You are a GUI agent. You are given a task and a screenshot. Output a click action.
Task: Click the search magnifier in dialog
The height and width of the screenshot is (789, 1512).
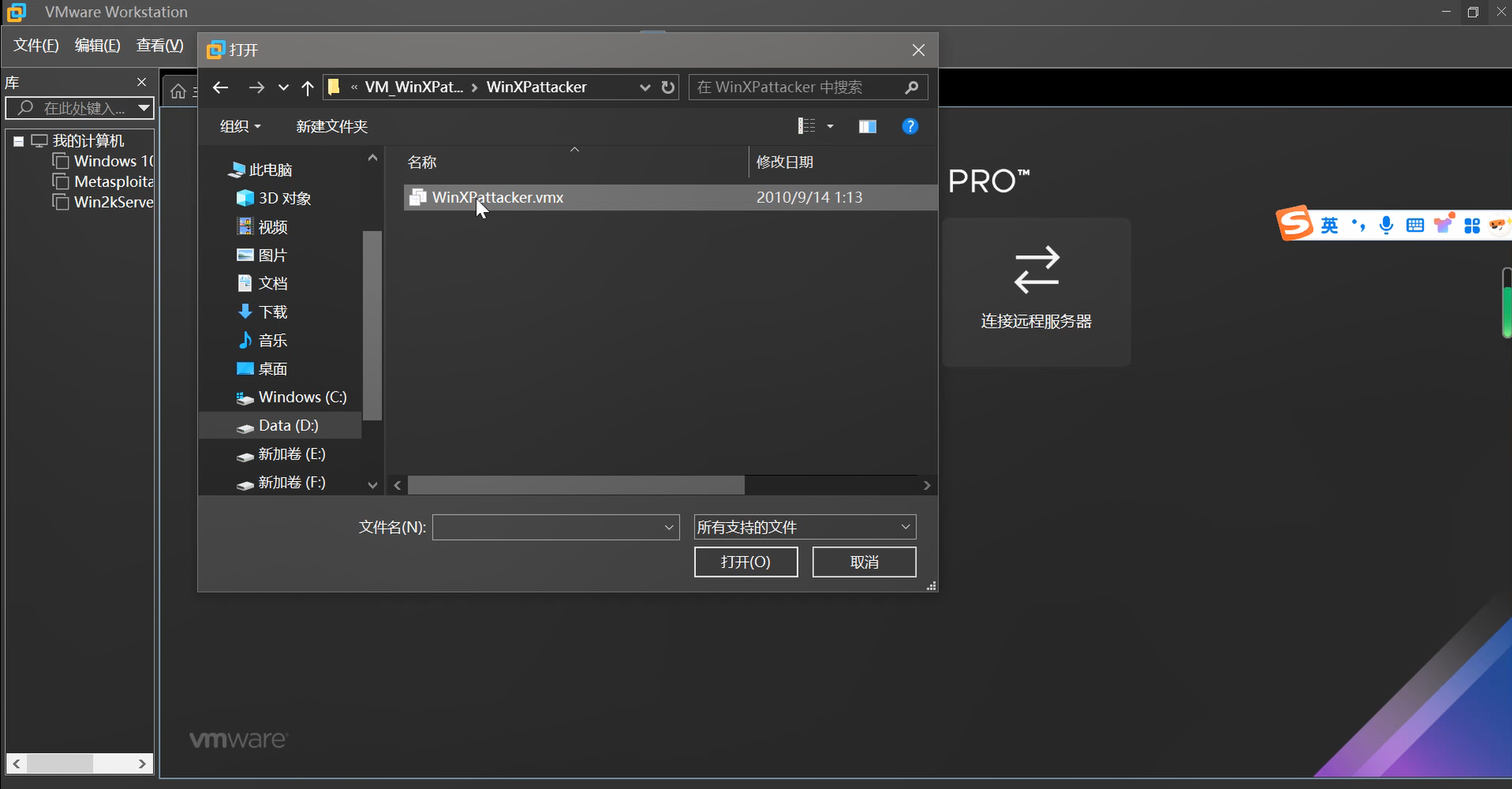point(912,87)
